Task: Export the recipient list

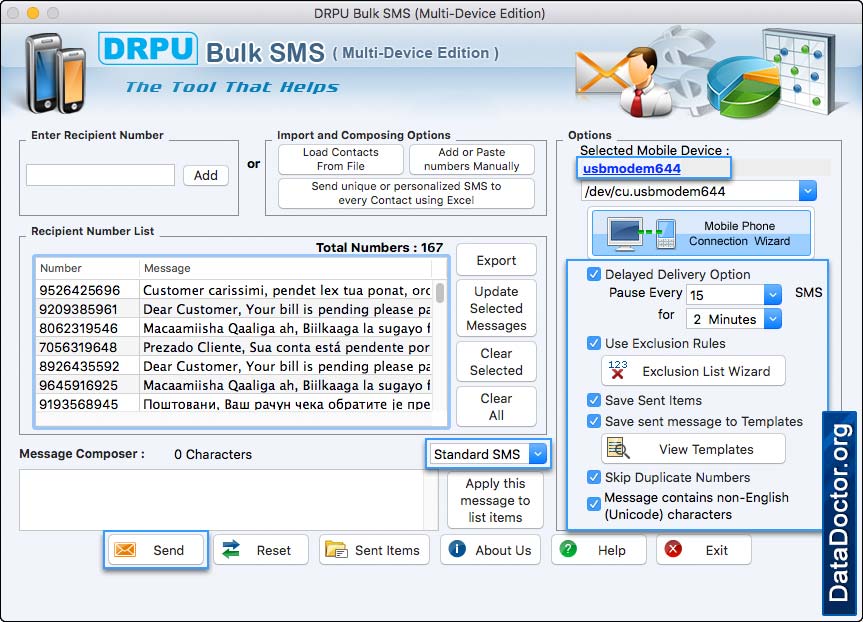Action: coord(496,260)
